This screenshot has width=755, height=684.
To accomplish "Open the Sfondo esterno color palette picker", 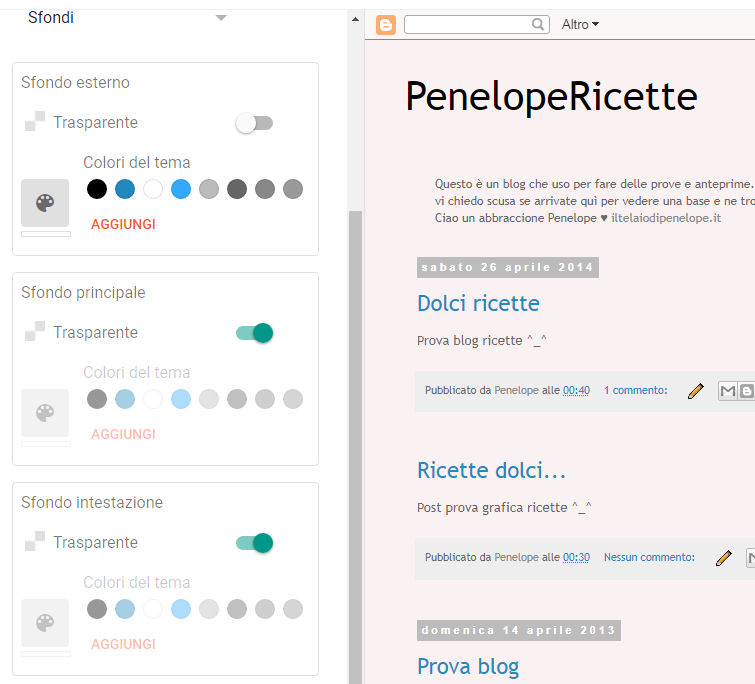I will [45, 203].
